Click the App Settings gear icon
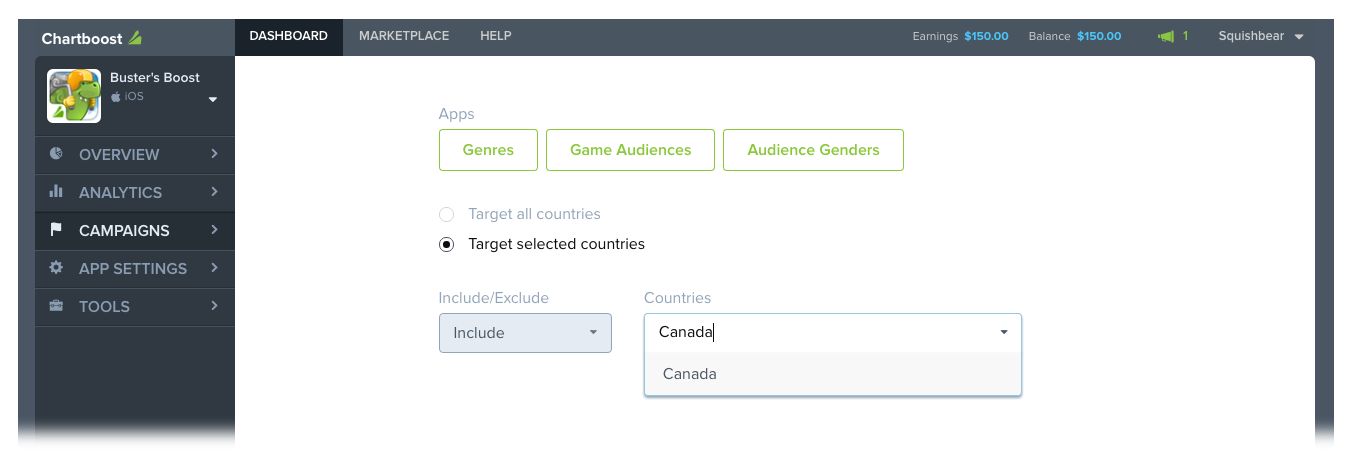 [x=56, y=268]
